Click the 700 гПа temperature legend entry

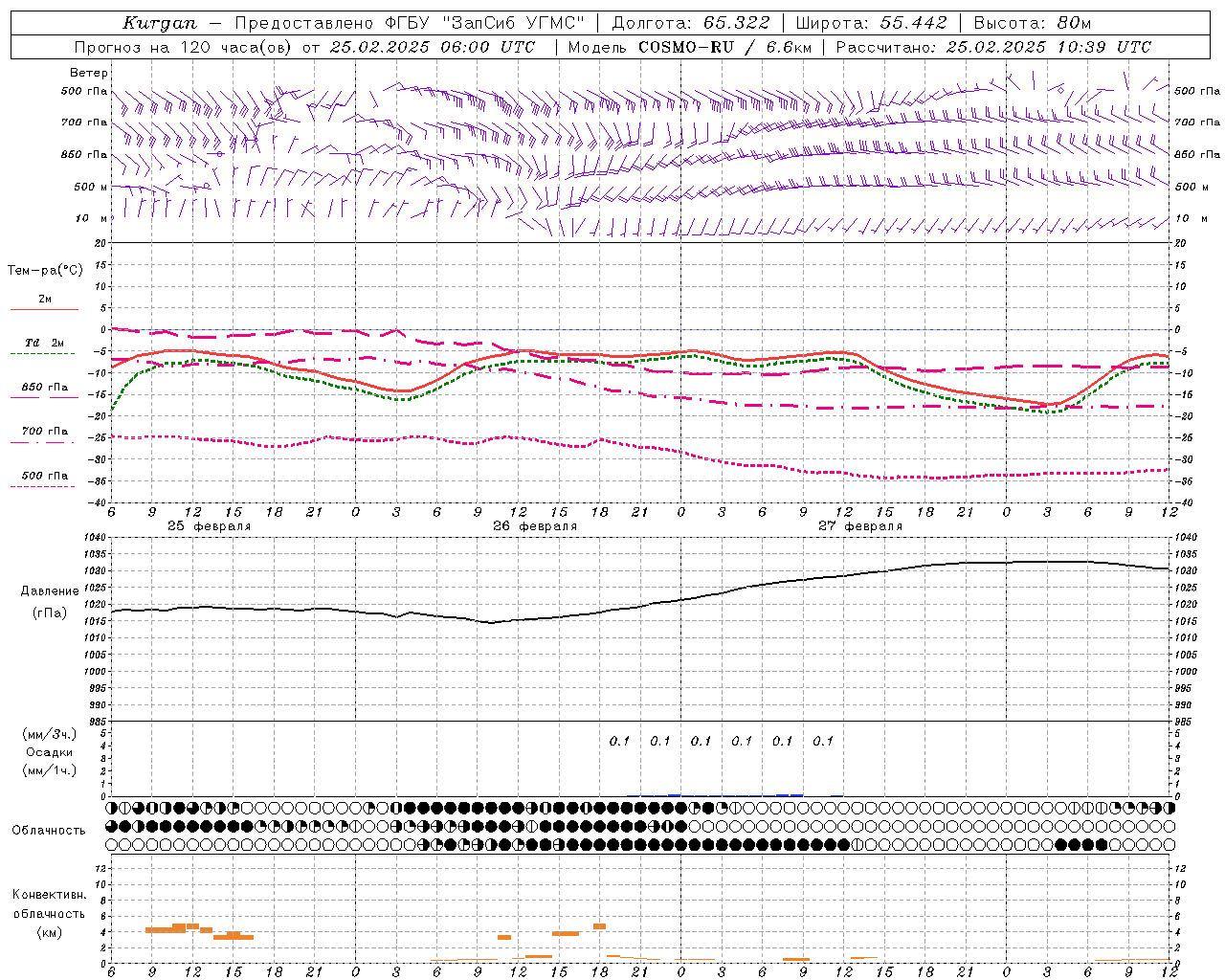coord(45,432)
